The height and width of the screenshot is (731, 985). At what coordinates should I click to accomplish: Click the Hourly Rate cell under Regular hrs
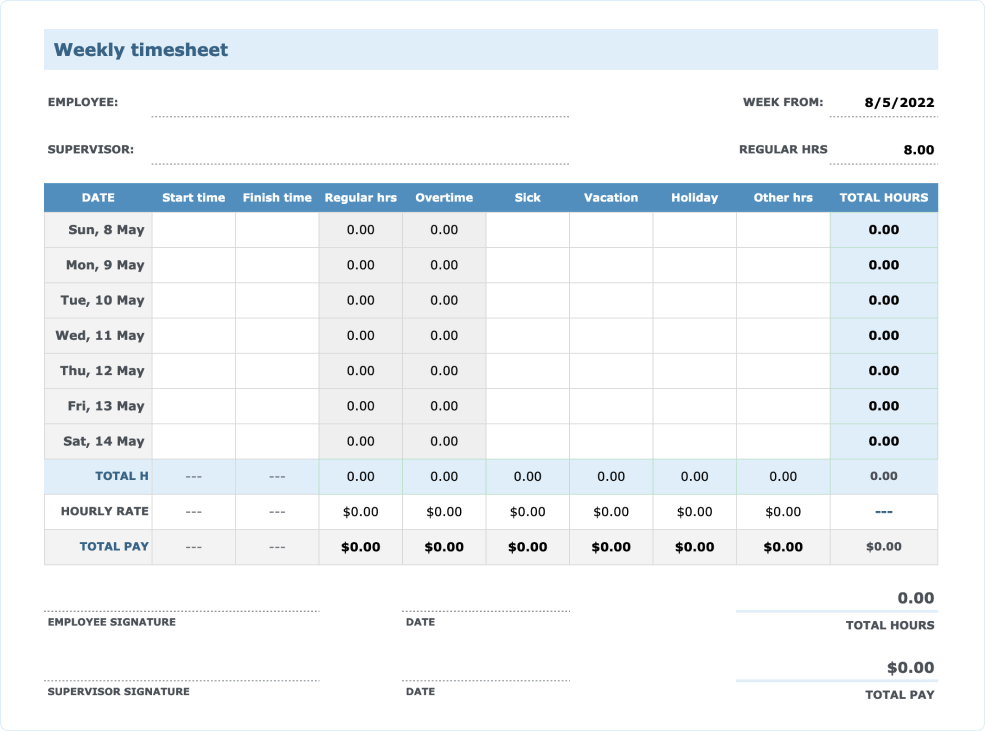pos(360,511)
